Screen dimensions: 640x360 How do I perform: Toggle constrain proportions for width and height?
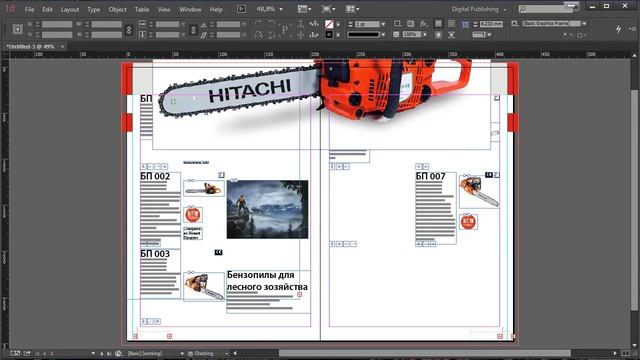click(129, 30)
